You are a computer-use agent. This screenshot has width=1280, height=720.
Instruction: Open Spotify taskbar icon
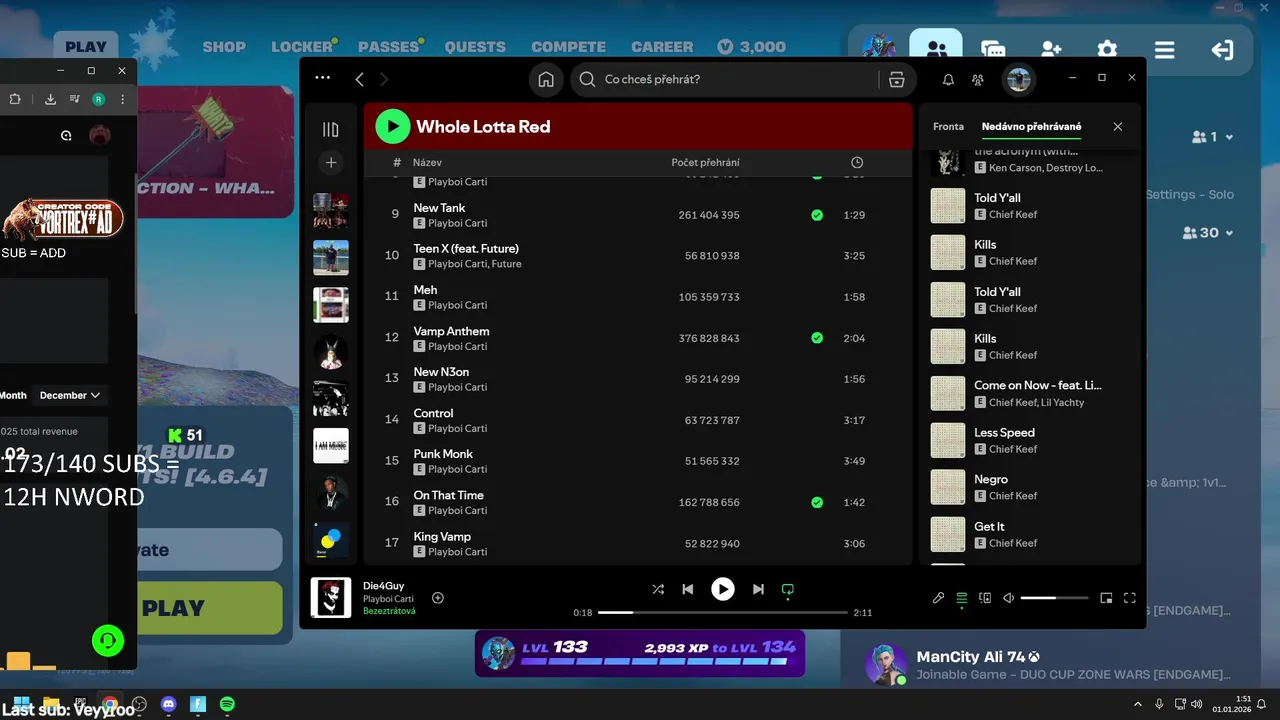pyautogui.click(x=227, y=704)
